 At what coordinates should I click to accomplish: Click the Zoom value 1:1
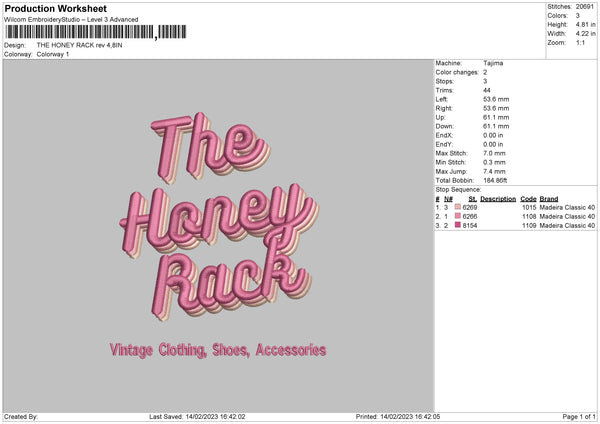(x=580, y=42)
